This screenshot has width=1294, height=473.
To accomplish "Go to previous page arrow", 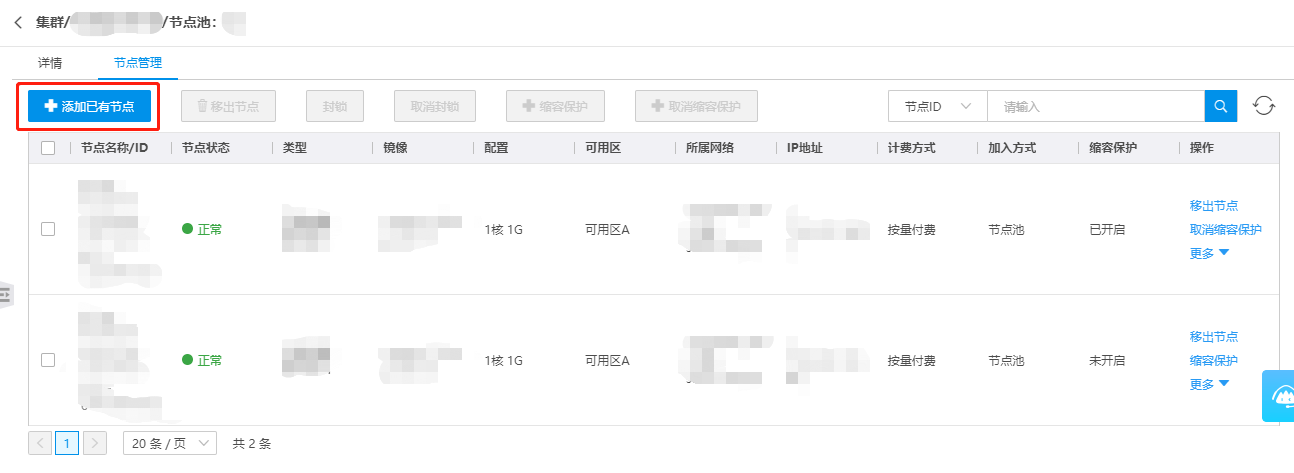I will click(x=41, y=443).
